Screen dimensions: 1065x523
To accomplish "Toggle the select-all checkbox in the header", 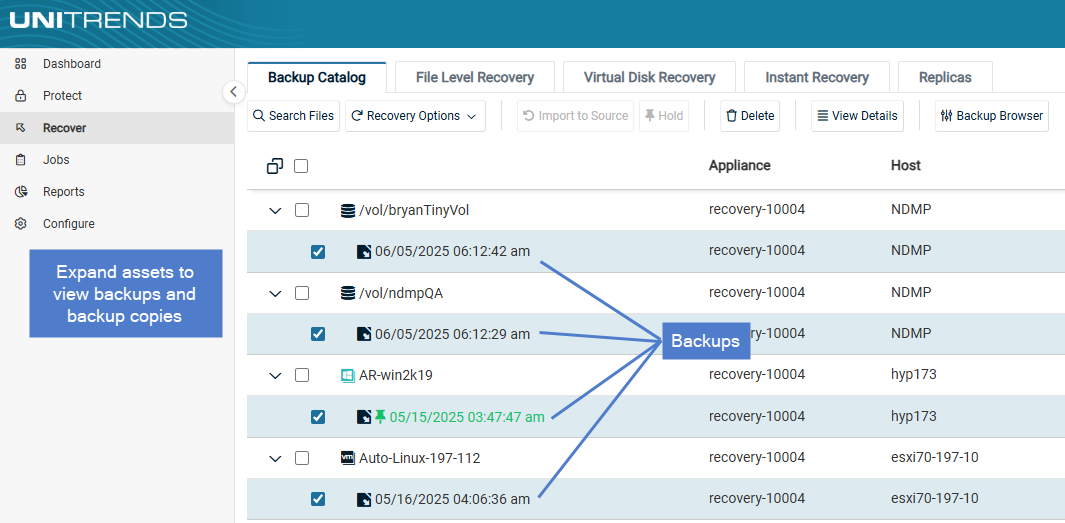I will (301, 166).
